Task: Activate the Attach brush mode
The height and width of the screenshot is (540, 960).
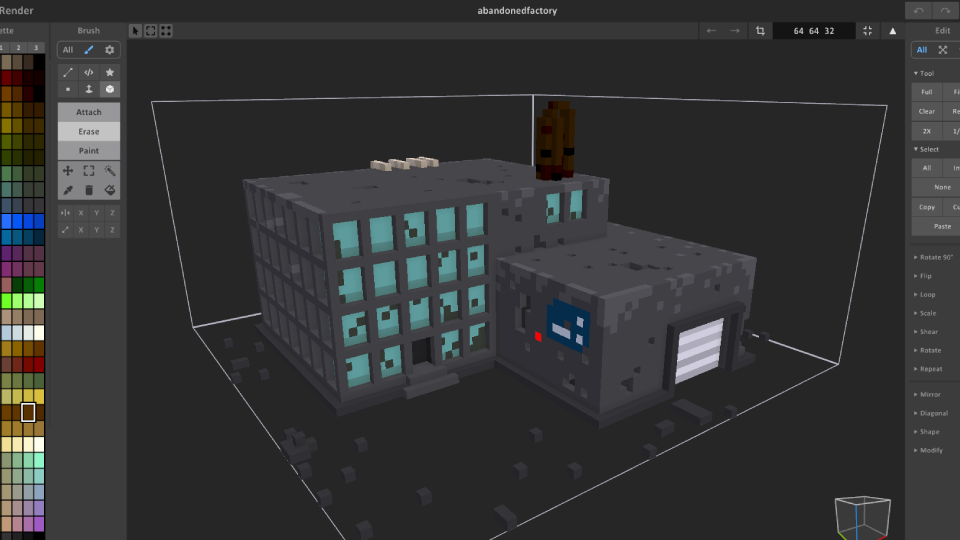Action: coord(89,112)
